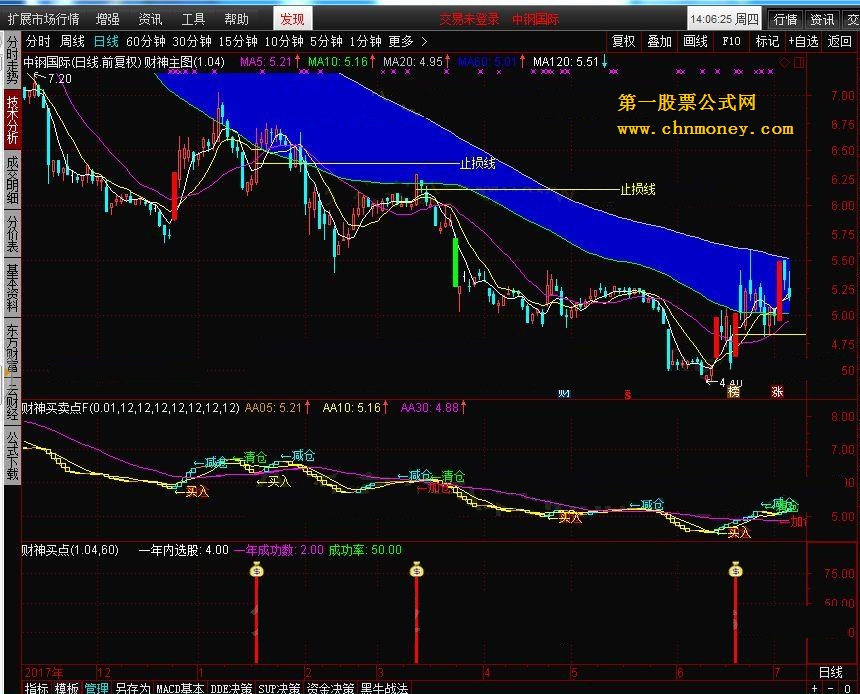Open the 基本资料 sidebar tab

[x=12, y=288]
